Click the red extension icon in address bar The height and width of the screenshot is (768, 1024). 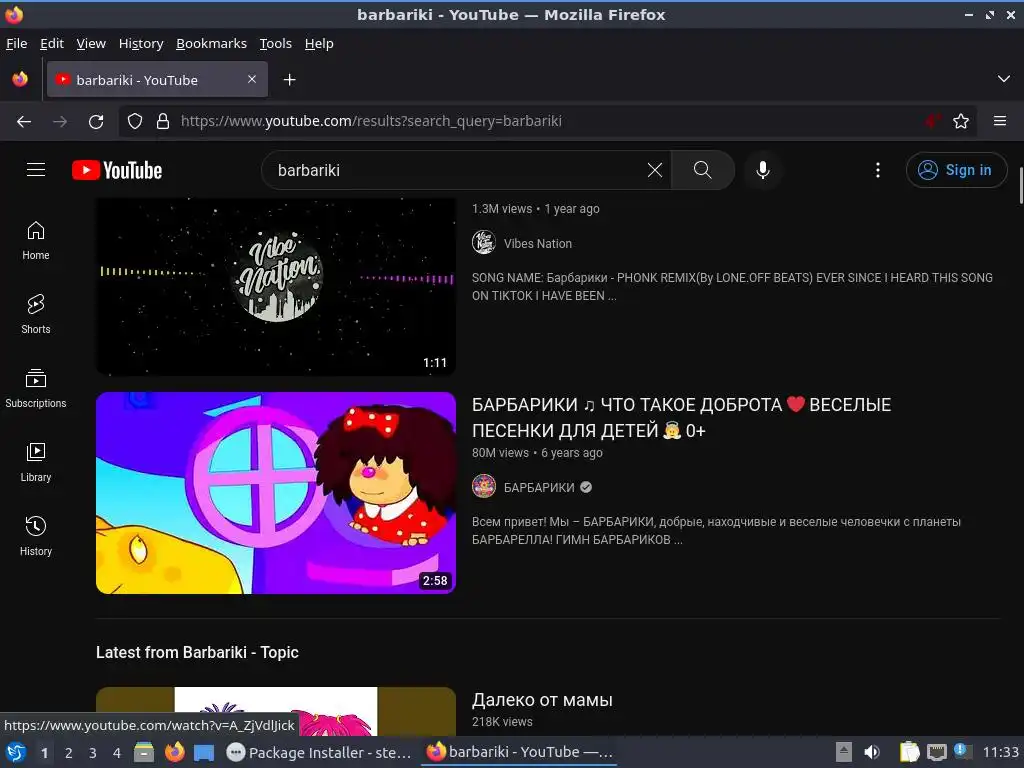[932, 121]
